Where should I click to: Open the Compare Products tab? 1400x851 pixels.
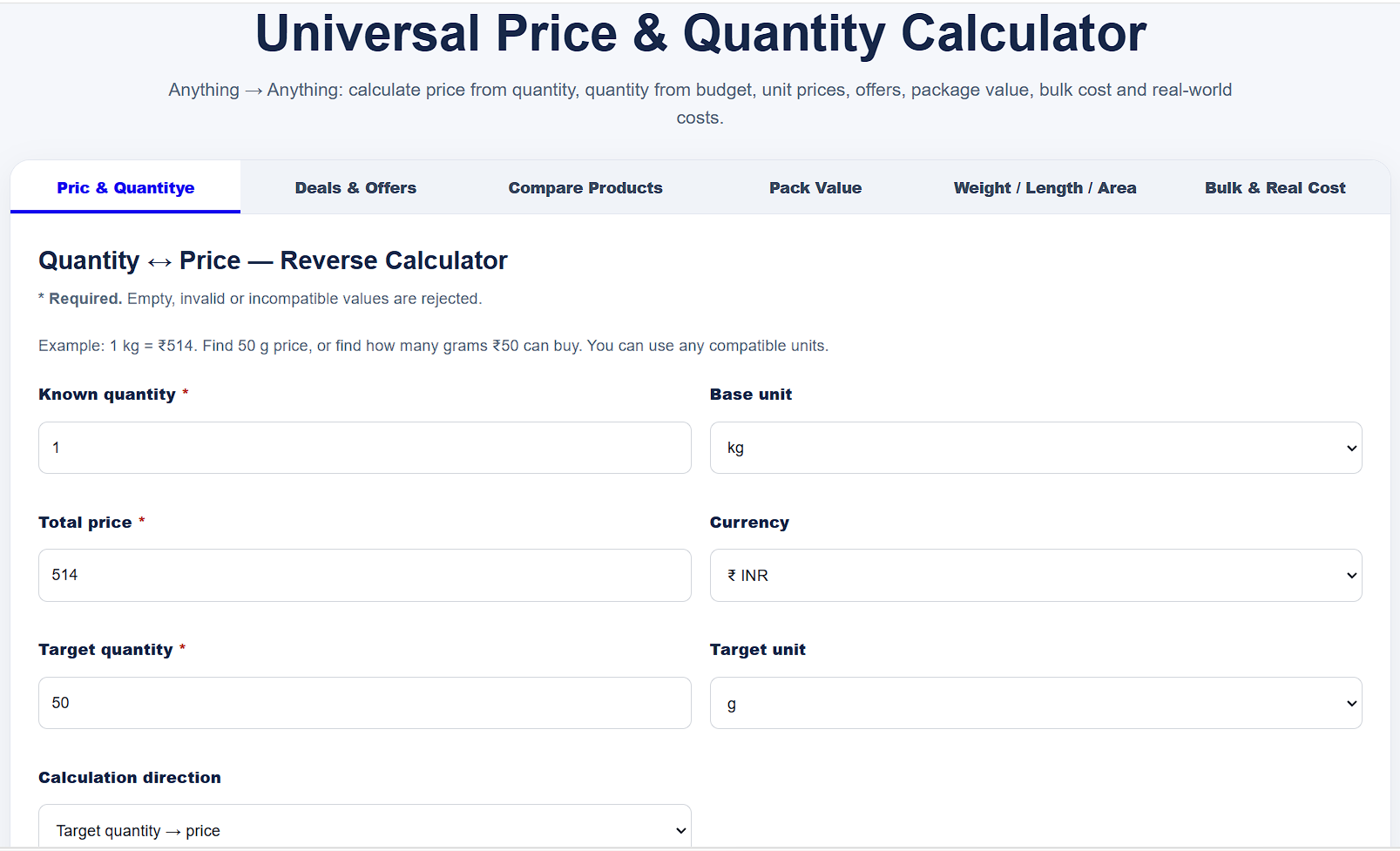585,188
